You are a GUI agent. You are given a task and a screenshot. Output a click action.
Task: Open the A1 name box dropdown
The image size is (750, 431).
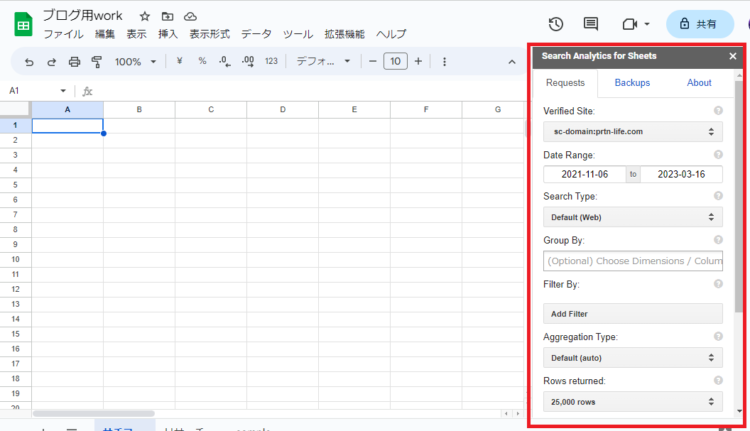click(63, 91)
